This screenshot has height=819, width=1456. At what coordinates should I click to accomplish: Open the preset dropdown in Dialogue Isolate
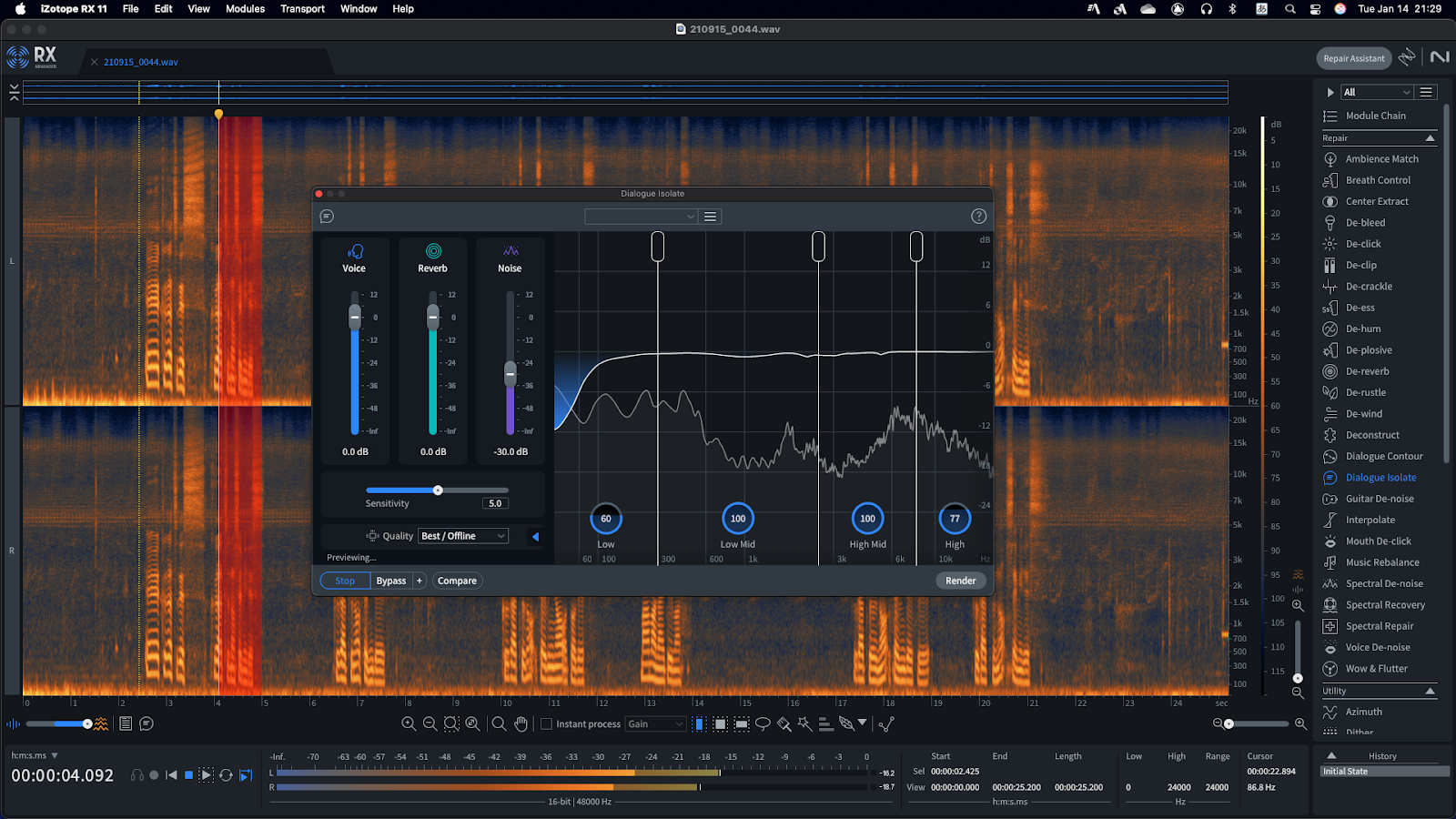click(641, 217)
